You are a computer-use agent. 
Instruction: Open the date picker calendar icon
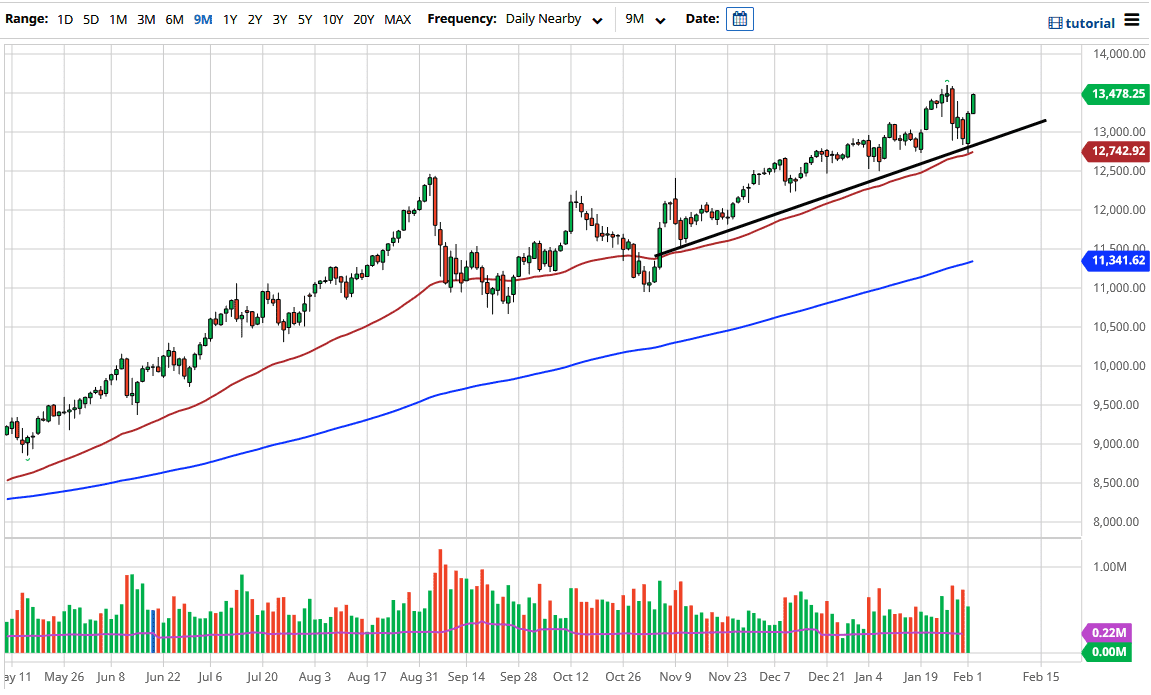(739, 18)
